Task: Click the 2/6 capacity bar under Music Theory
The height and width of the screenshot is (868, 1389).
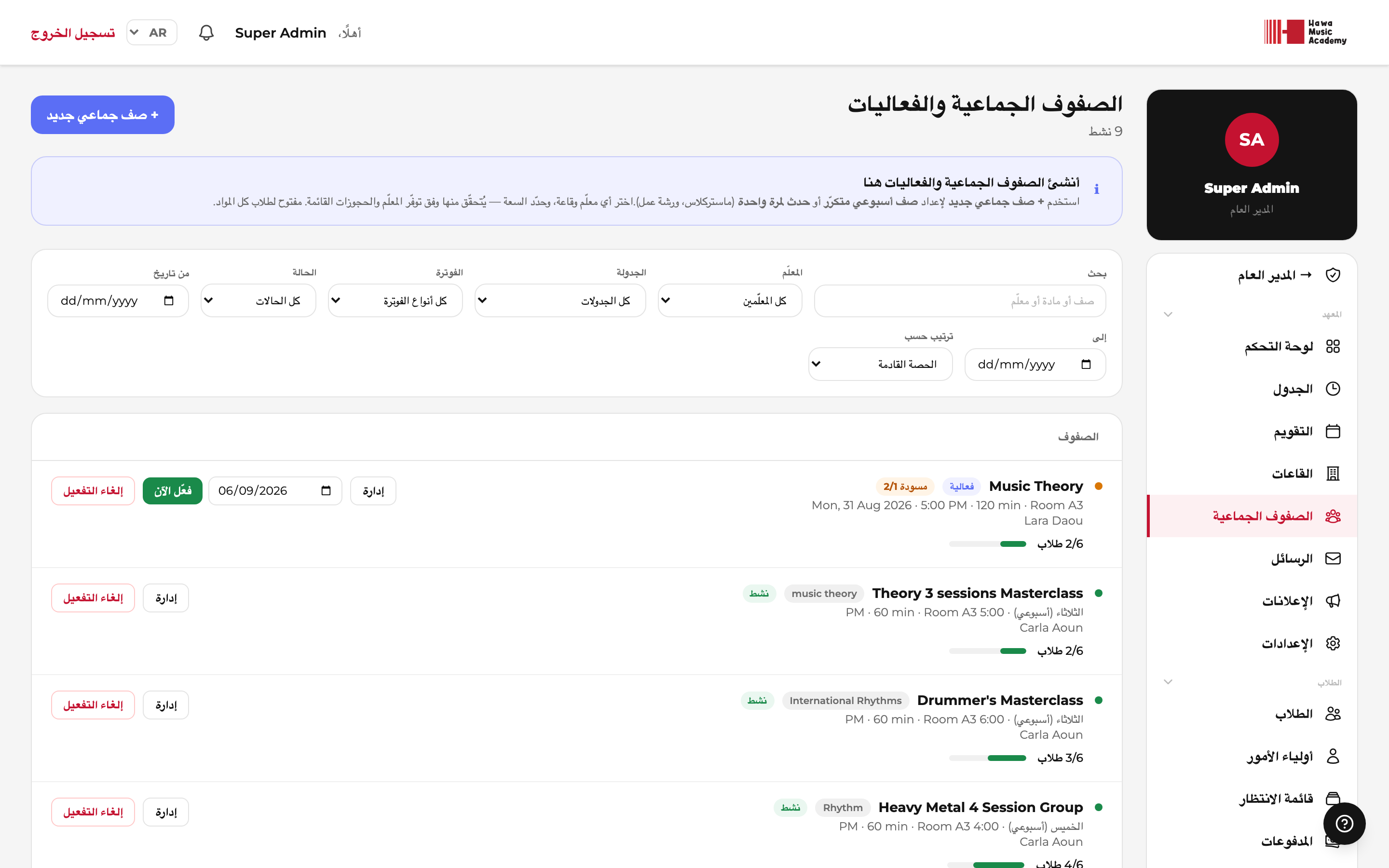Action: point(987,543)
